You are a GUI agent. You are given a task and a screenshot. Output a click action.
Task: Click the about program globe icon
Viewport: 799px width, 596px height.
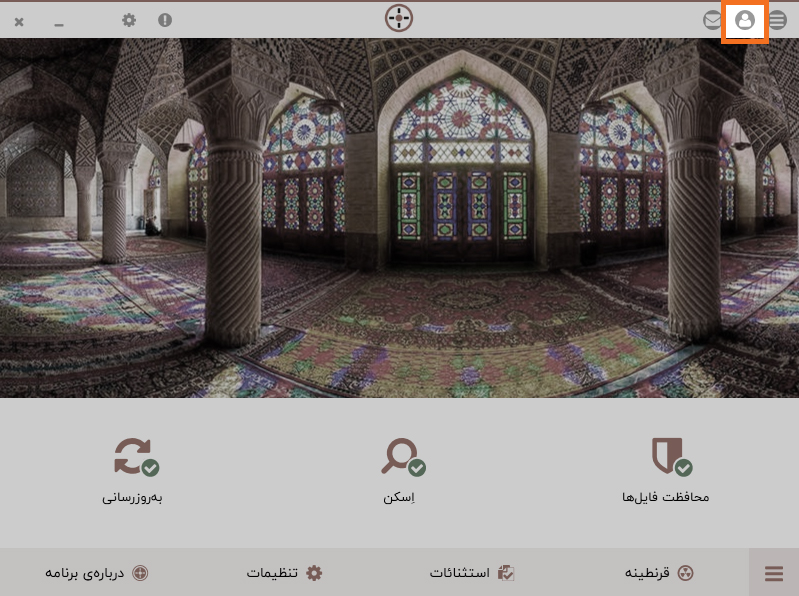[140, 573]
